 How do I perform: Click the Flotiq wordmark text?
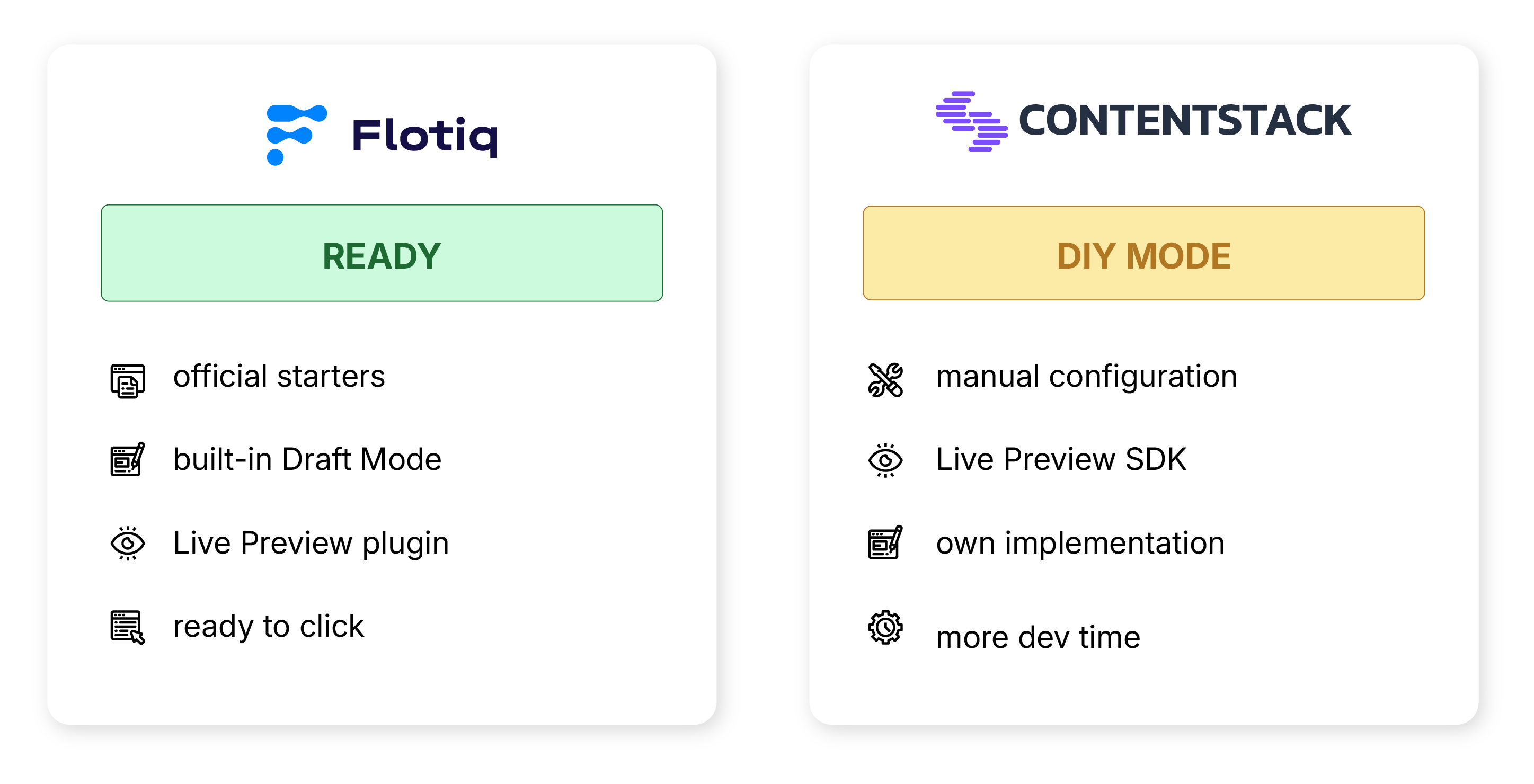pyautogui.click(x=425, y=137)
